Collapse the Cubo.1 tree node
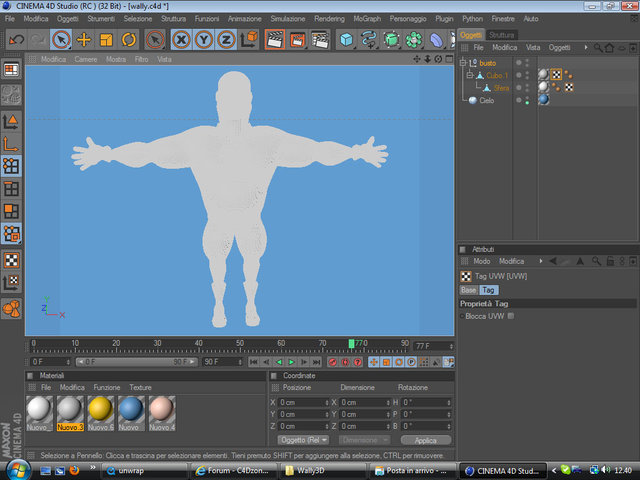 pos(470,75)
